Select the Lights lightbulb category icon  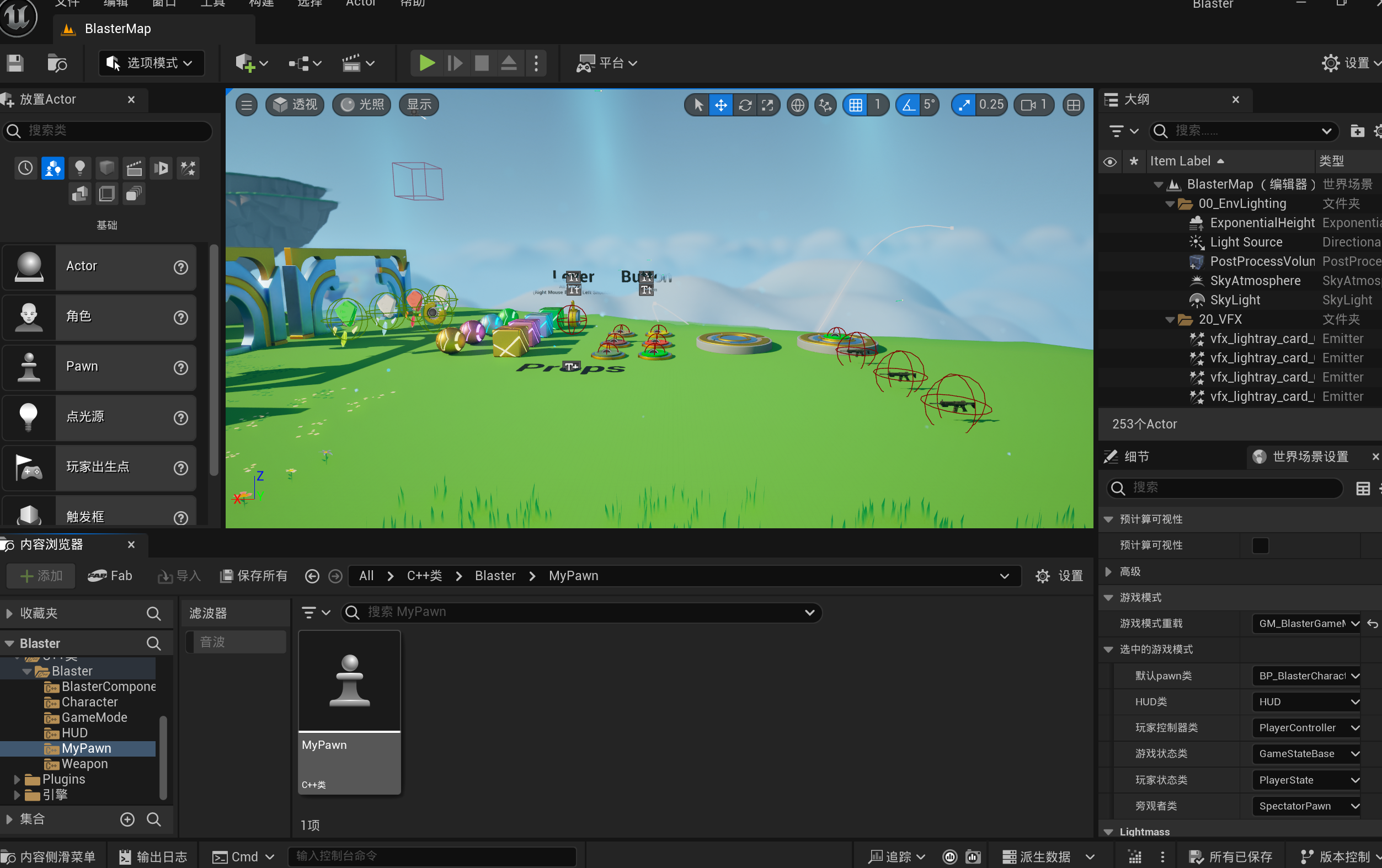tap(80, 168)
